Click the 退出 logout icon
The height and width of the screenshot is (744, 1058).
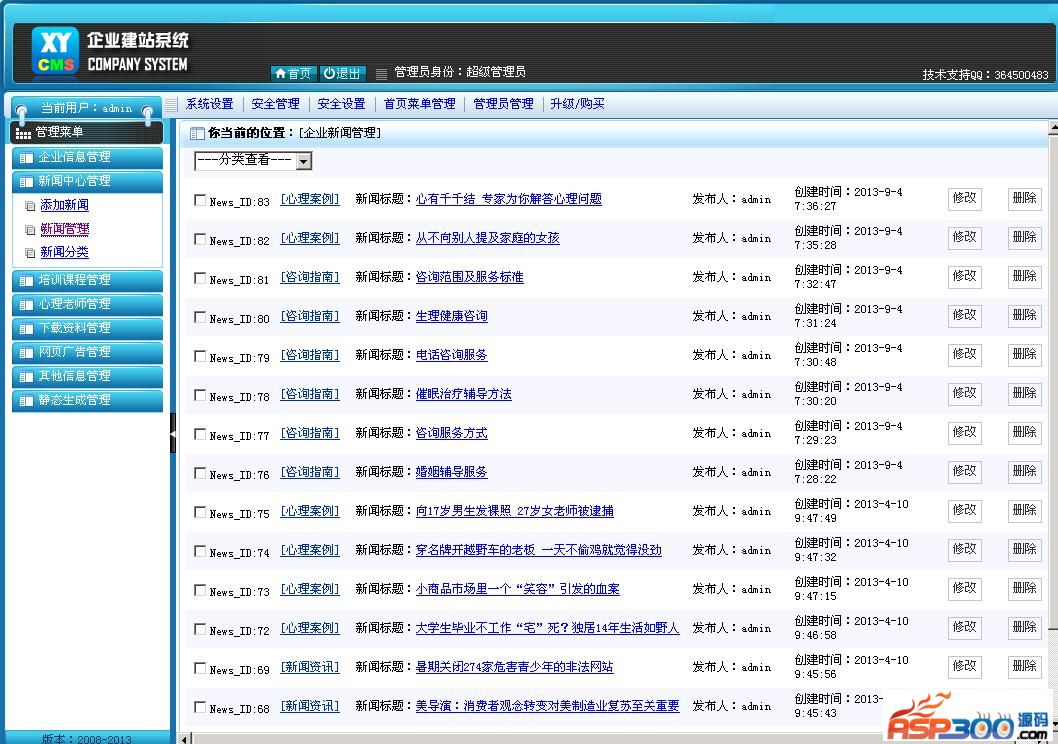(x=344, y=72)
